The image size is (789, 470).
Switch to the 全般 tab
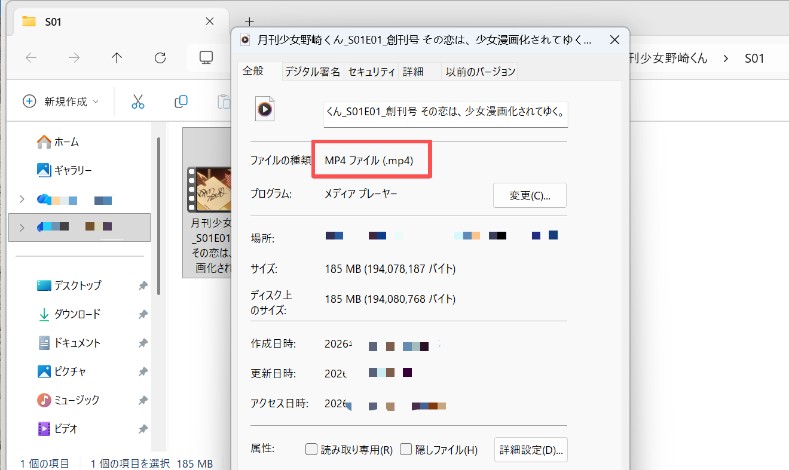(x=253, y=71)
